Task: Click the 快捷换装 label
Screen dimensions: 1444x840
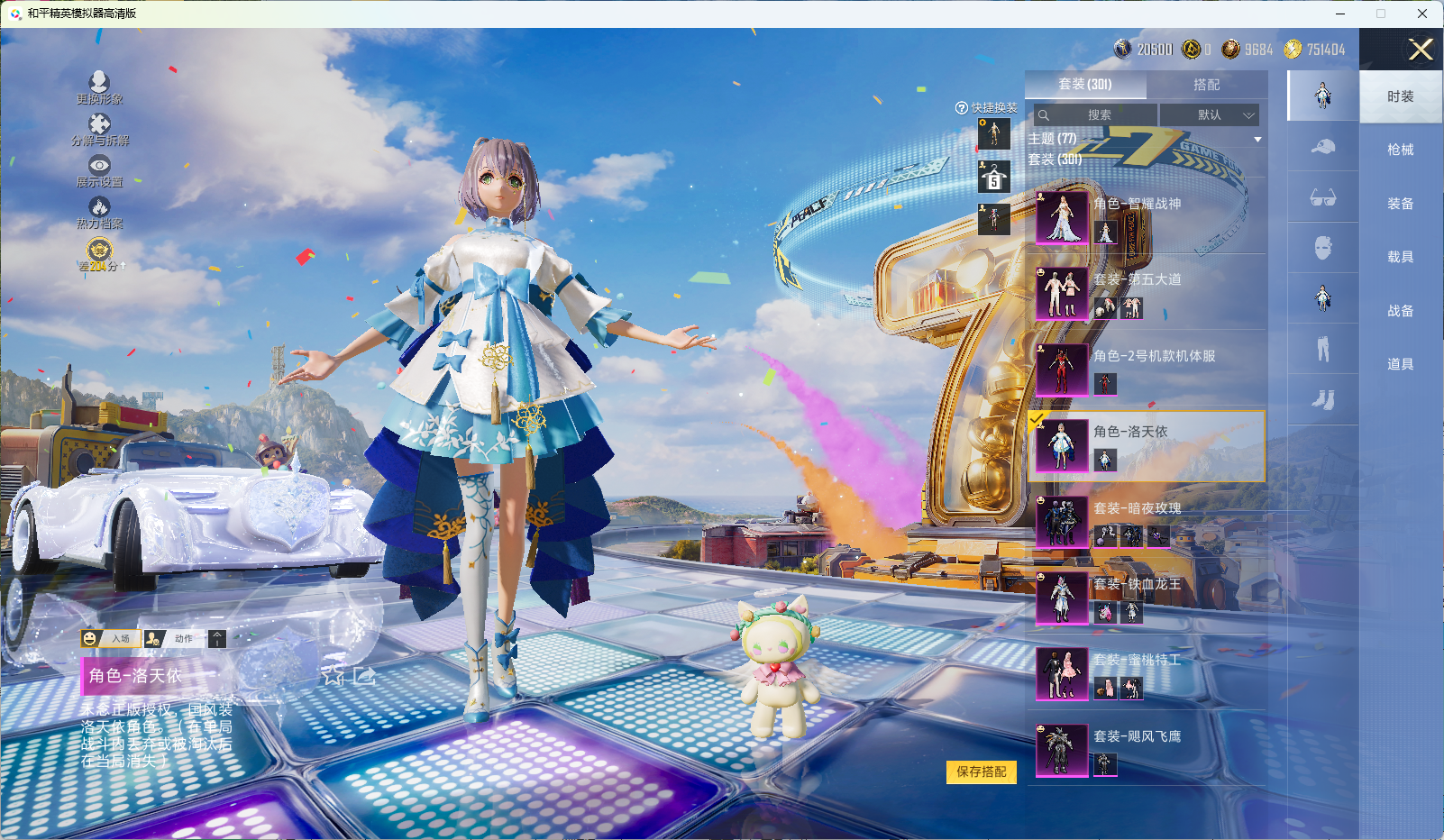Action: point(994,108)
